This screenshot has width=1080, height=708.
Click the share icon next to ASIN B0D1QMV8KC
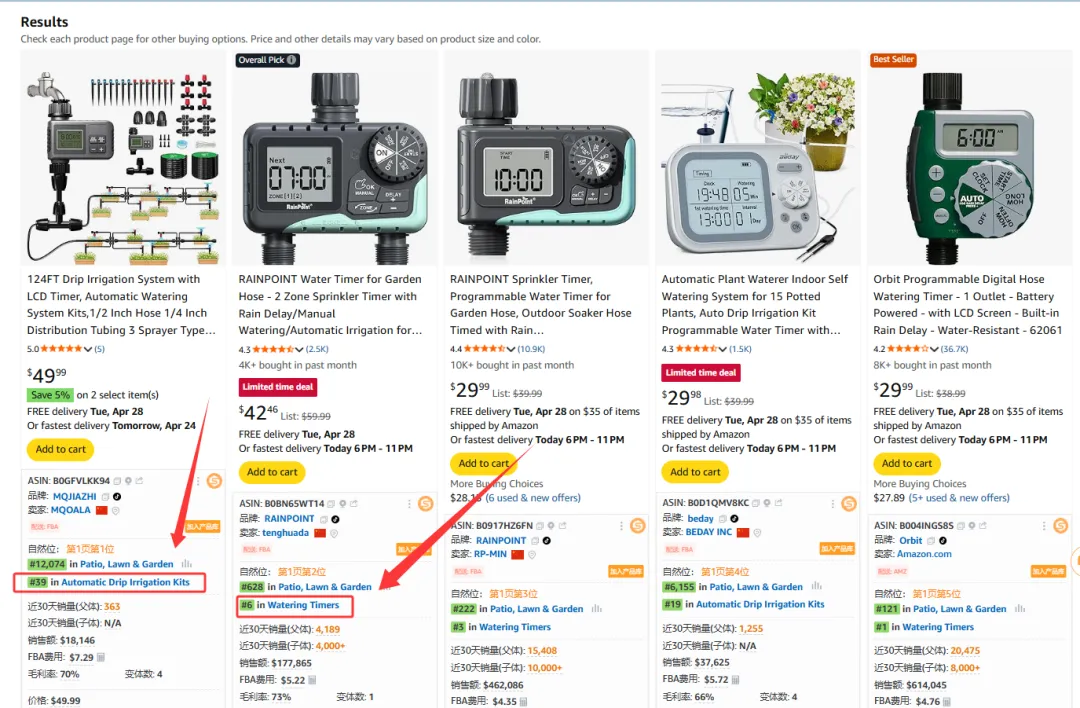tap(778, 503)
